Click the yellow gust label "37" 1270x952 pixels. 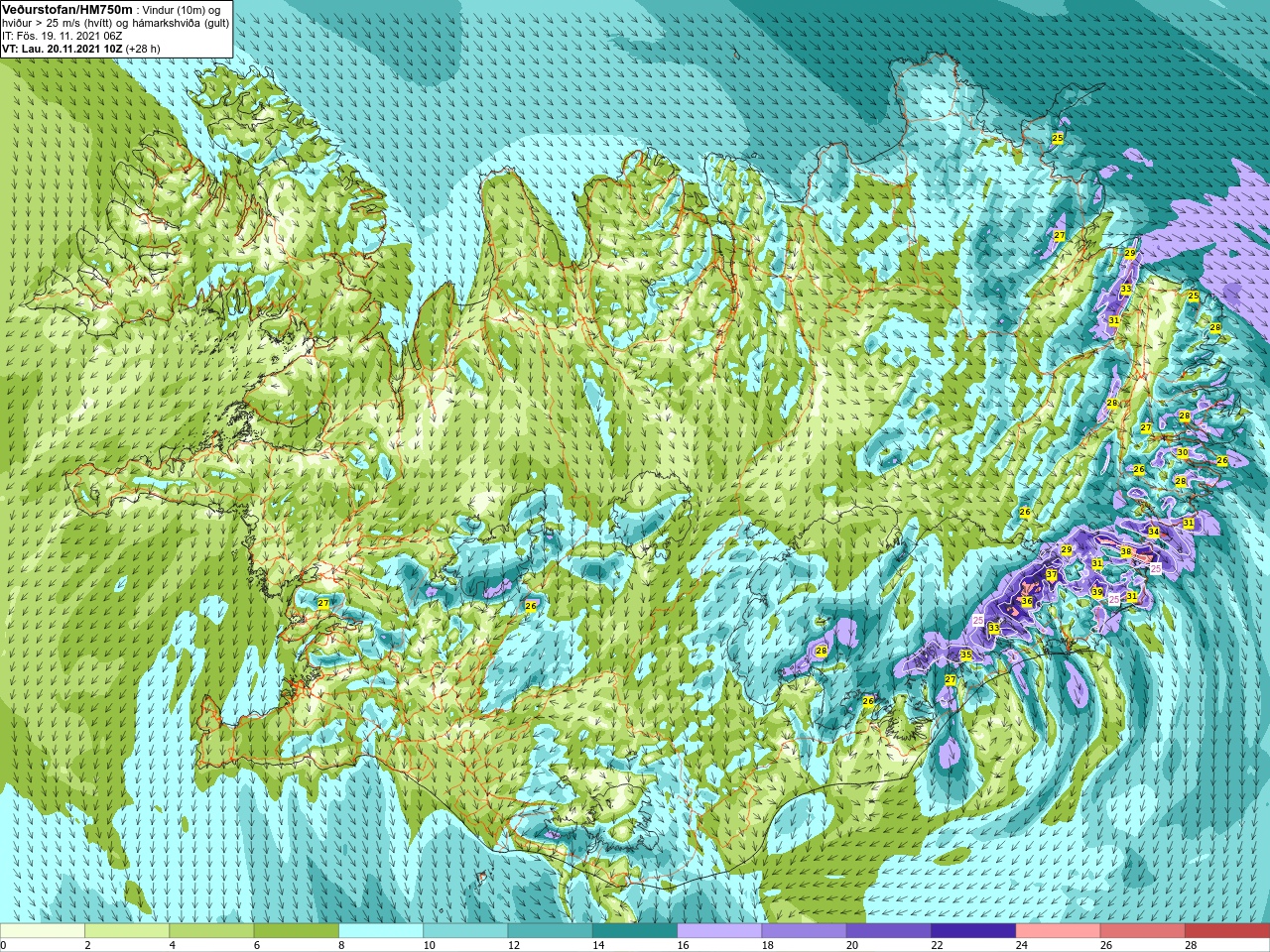point(1051,575)
